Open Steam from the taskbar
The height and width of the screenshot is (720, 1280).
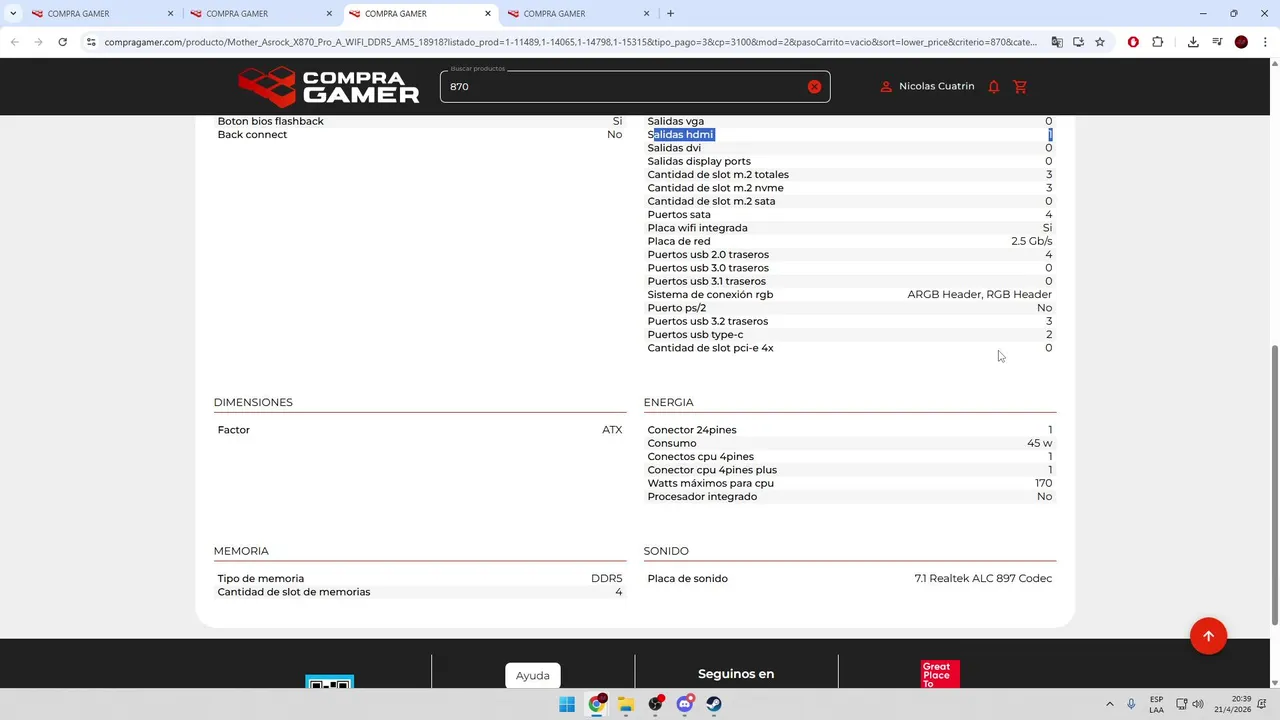(x=714, y=704)
